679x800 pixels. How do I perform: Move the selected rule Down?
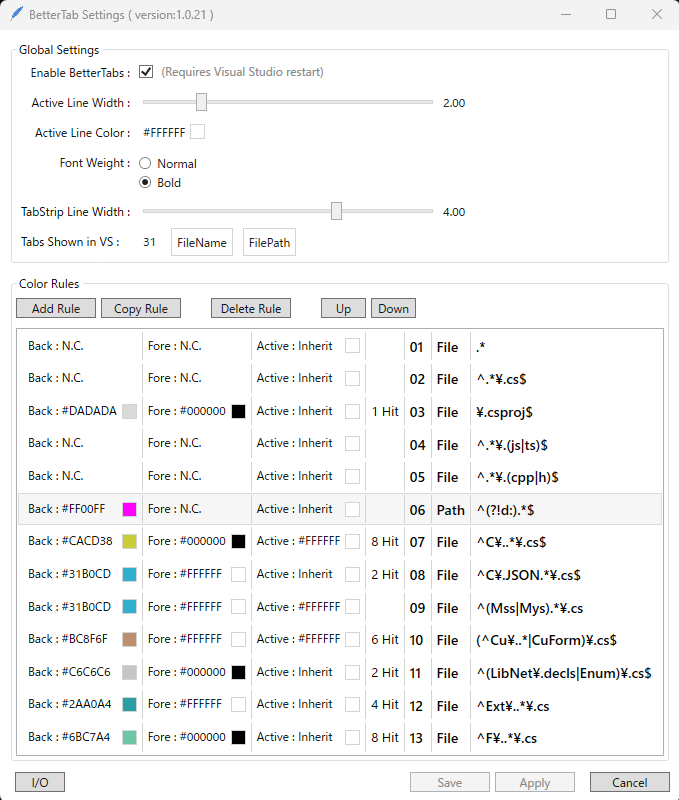[x=392, y=308]
